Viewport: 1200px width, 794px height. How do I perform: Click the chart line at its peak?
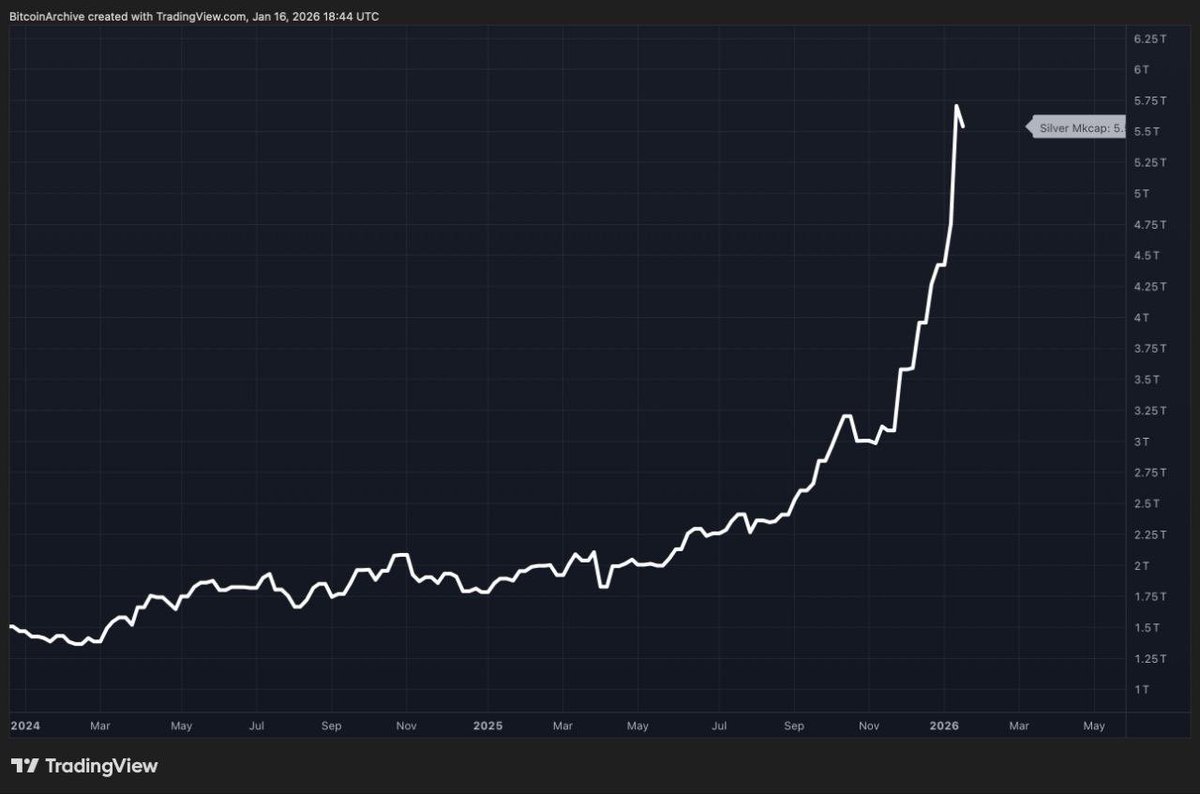(x=957, y=104)
